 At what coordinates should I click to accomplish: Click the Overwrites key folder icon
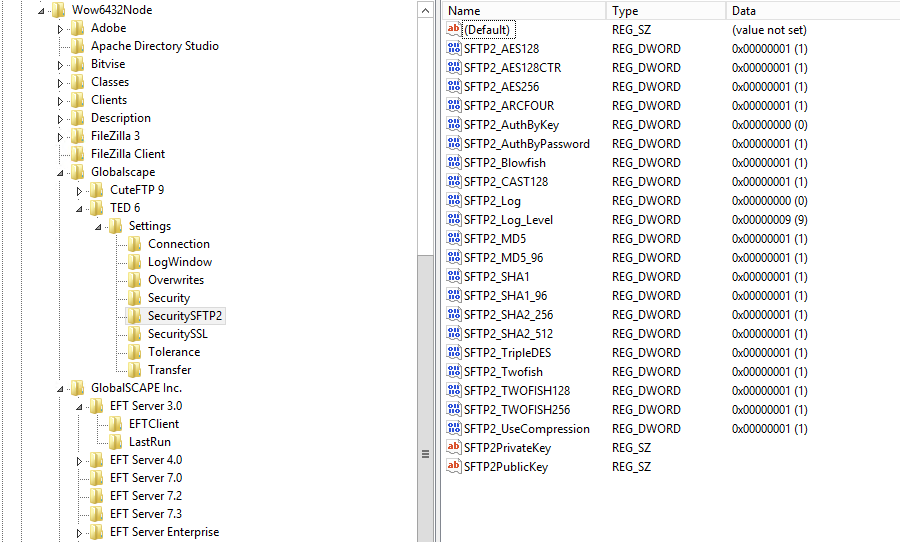pos(134,280)
